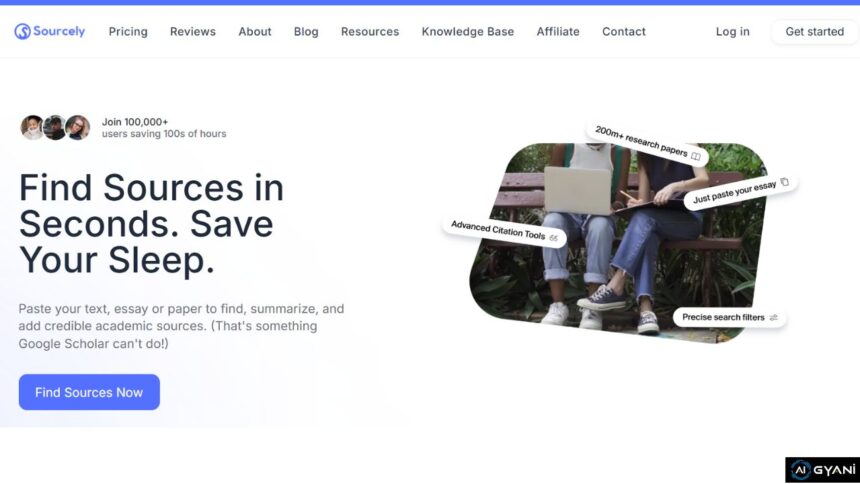Click the filter icon on Precise search filters
Image resolution: width=860 pixels, height=484 pixels.
773,318
